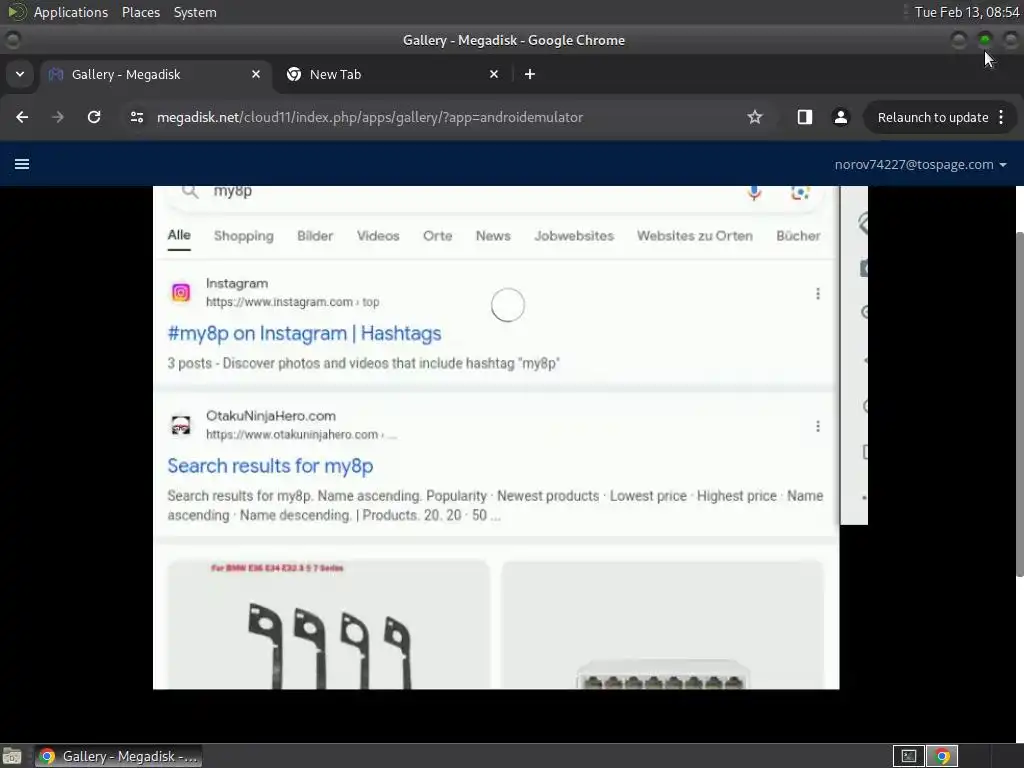
Task: Reload the Megadisk gallery page
Action: click(x=94, y=117)
